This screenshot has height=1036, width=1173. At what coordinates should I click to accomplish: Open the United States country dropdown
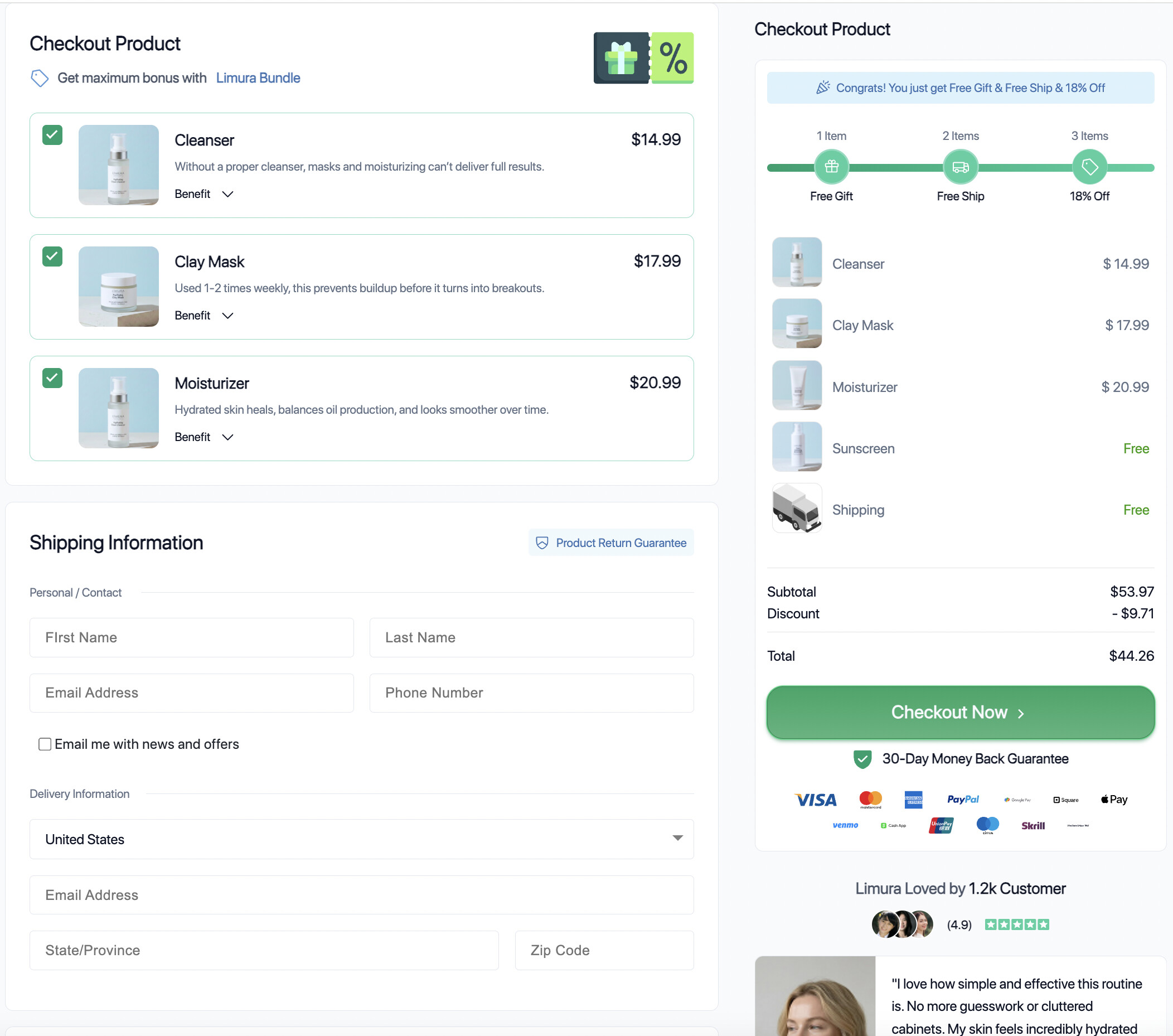pos(361,839)
